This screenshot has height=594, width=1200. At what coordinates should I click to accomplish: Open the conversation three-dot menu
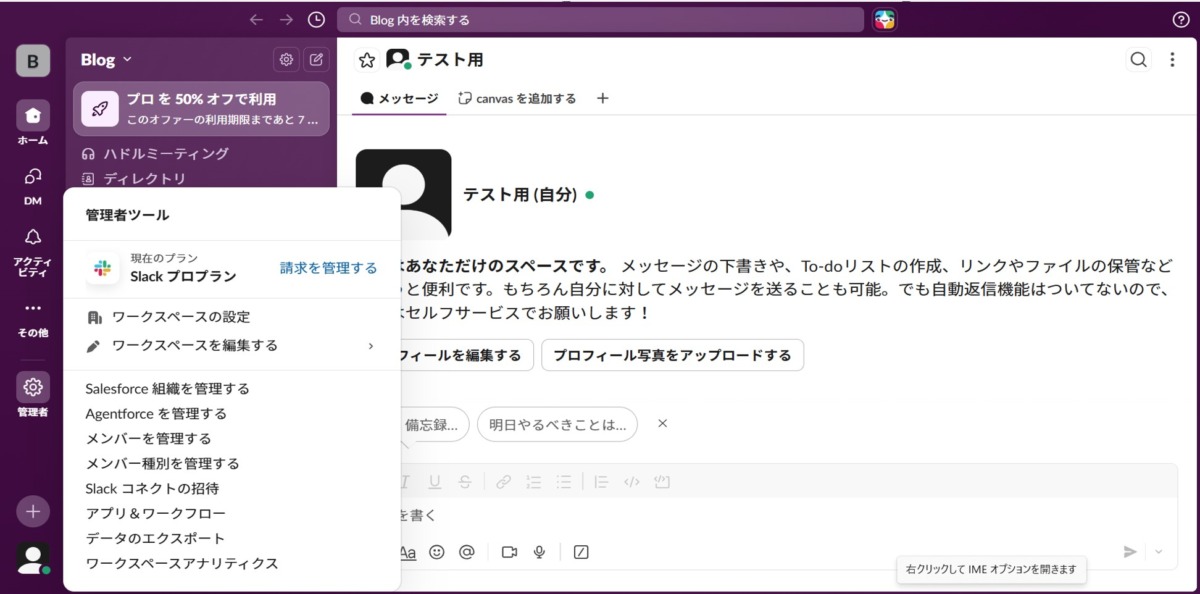coord(1172,60)
